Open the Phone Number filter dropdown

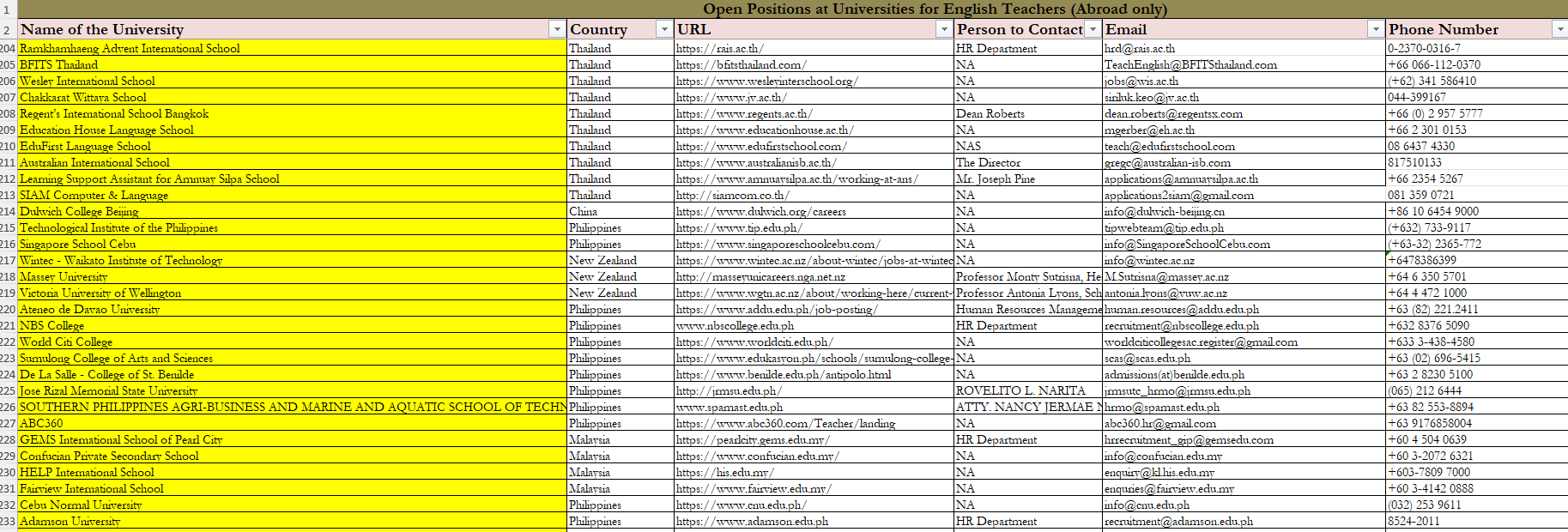[1559, 30]
